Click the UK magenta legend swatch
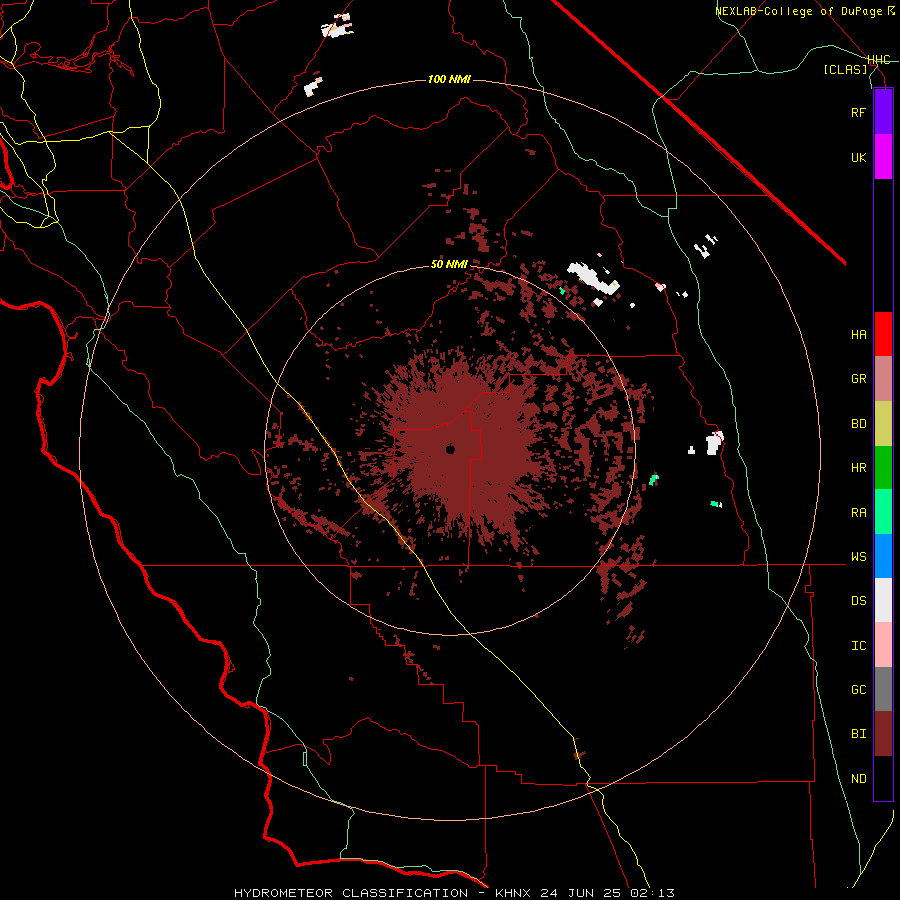 883,157
